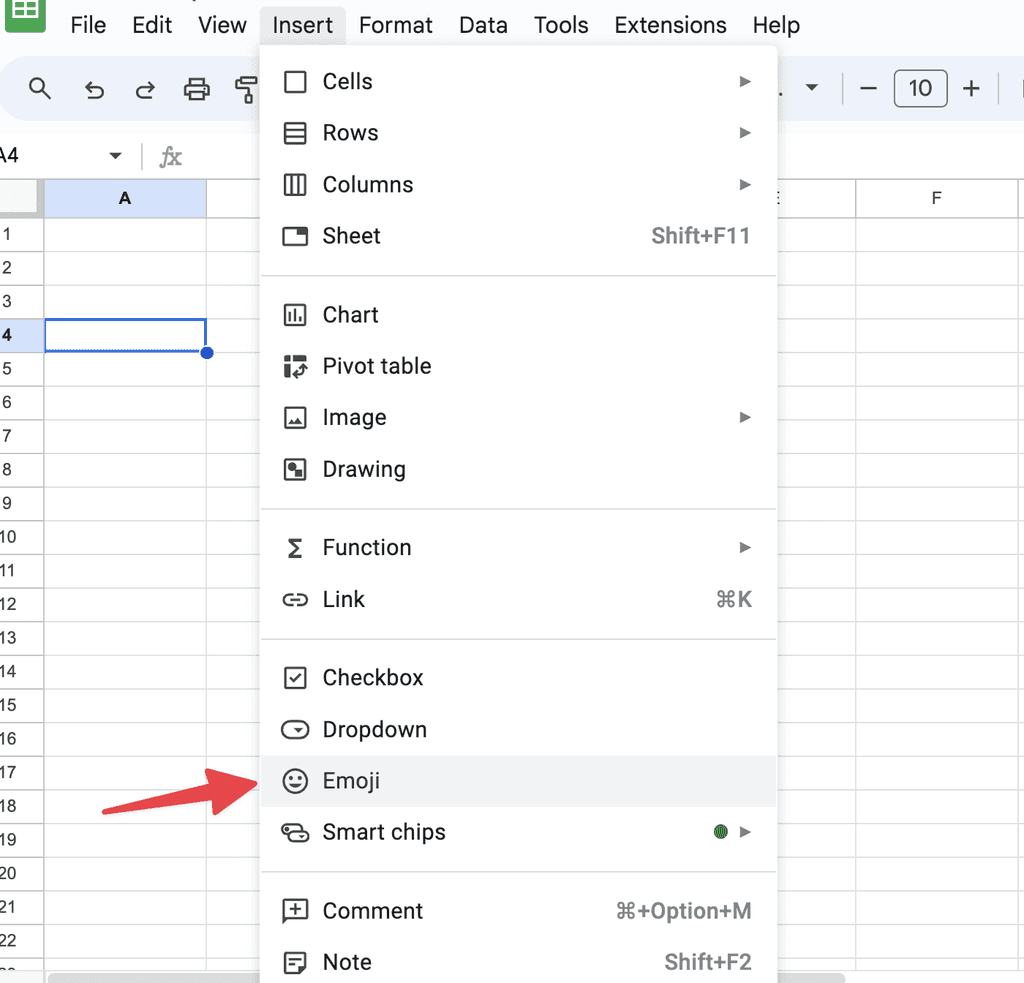Image resolution: width=1024 pixels, height=983 pixels.
Task: Open the View menu
Action: tap(222, 25)
